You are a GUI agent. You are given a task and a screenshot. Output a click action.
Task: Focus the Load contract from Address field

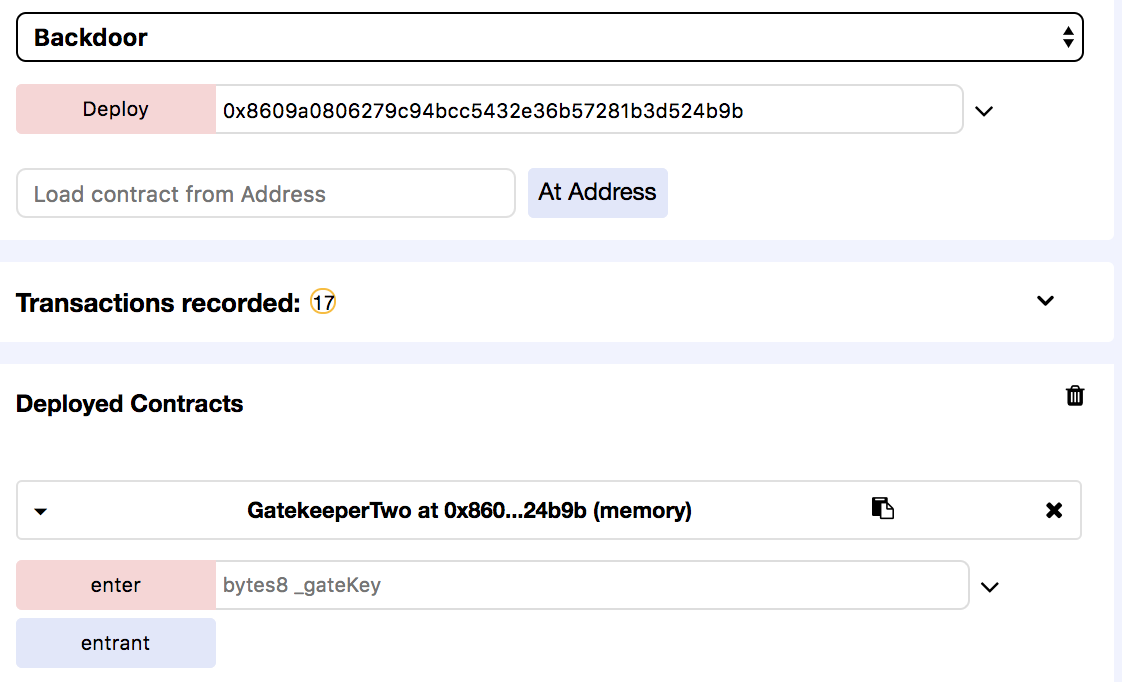pos(265,194)
